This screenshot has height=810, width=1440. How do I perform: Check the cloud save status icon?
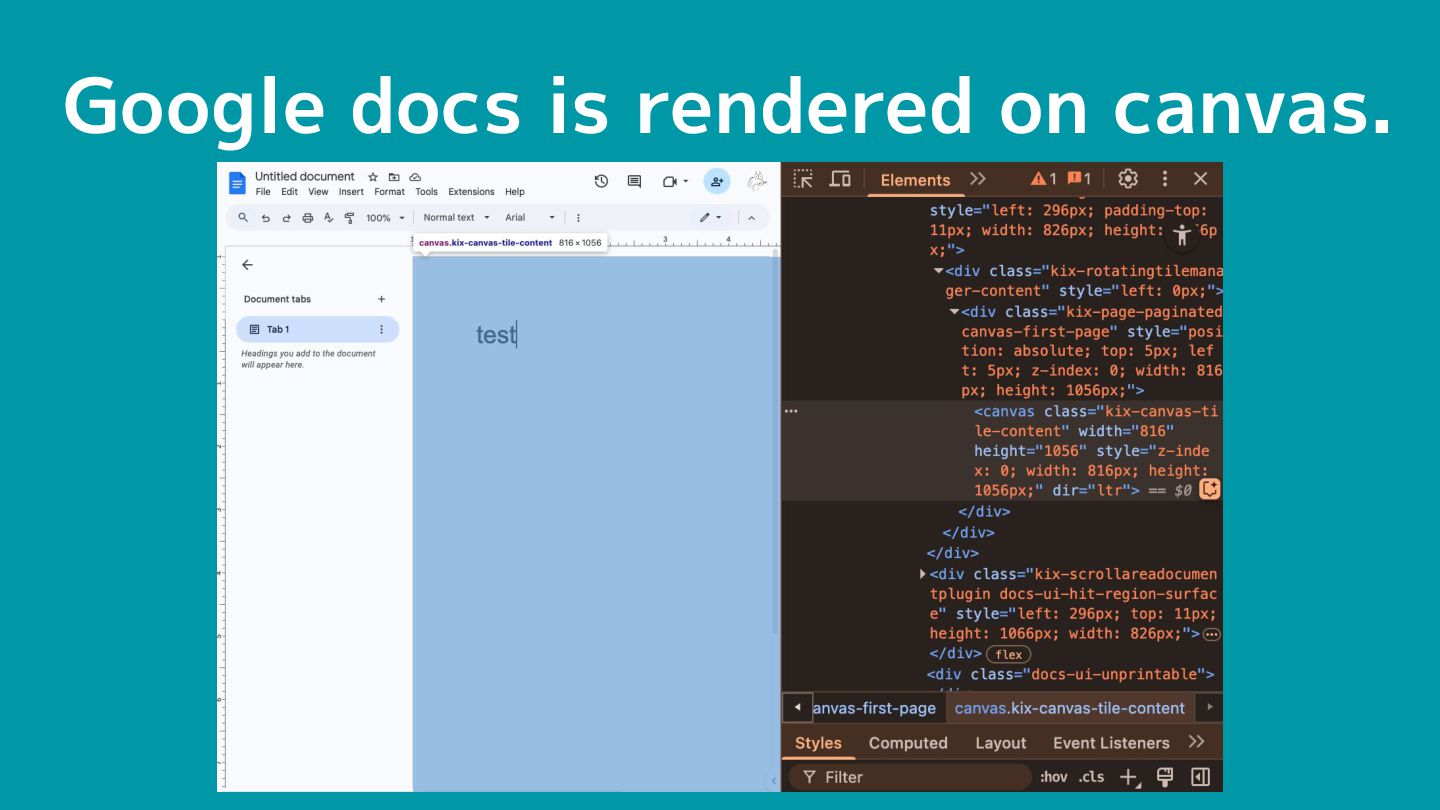(415, 177)
